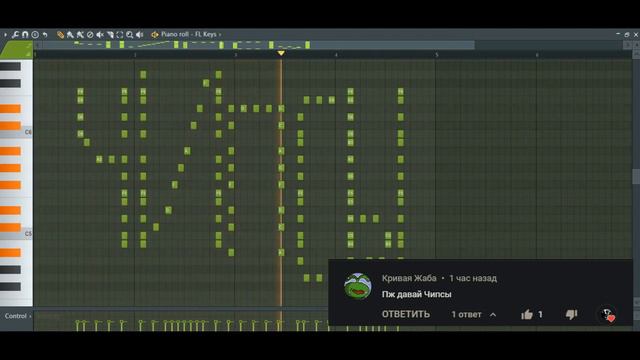
Task: Select the Slice tool
Action: (x=110, y=35)
